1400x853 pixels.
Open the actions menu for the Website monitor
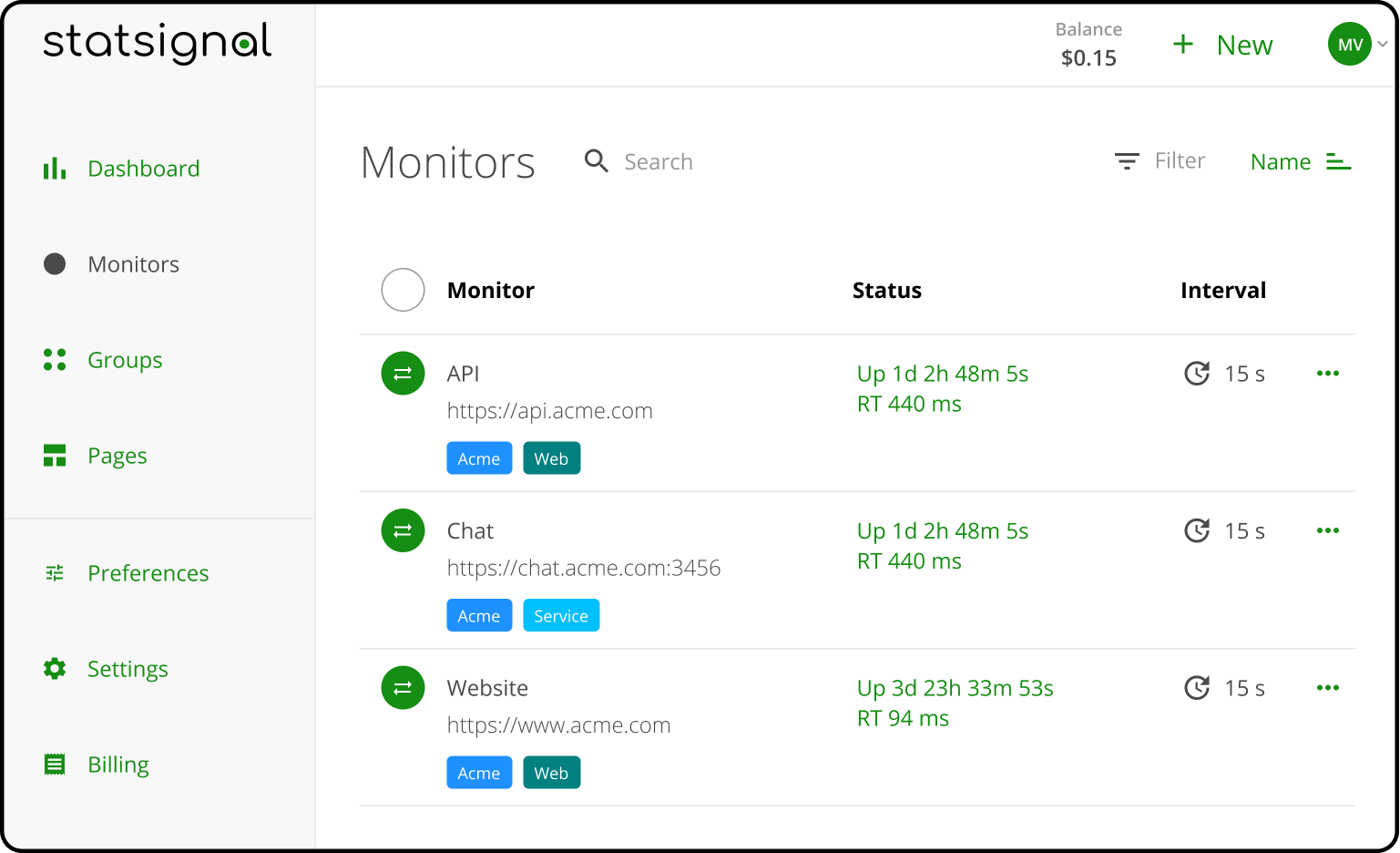(x=1328, y=688)
